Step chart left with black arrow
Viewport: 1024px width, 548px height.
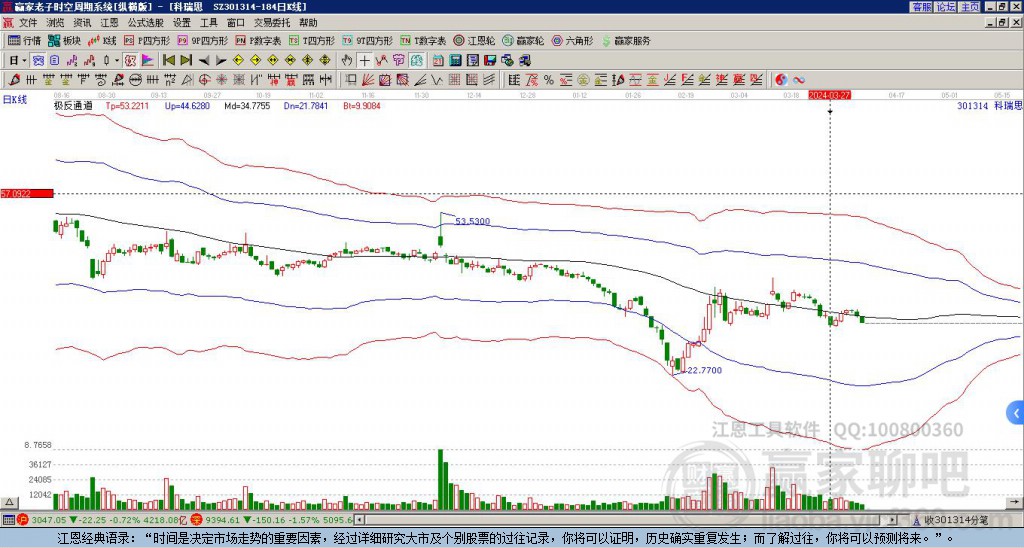pos(204,61)
